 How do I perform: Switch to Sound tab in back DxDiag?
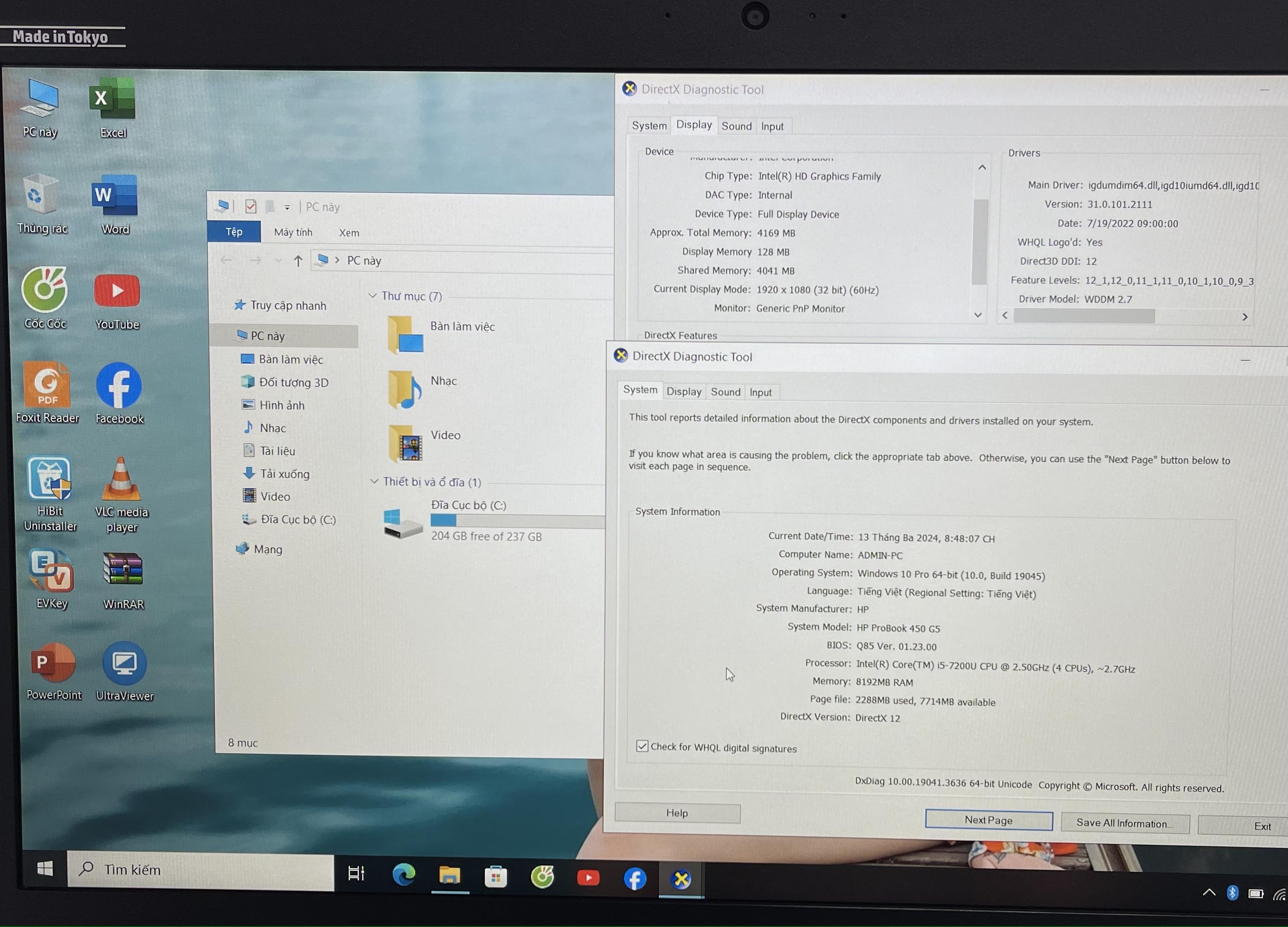[736, 126]
